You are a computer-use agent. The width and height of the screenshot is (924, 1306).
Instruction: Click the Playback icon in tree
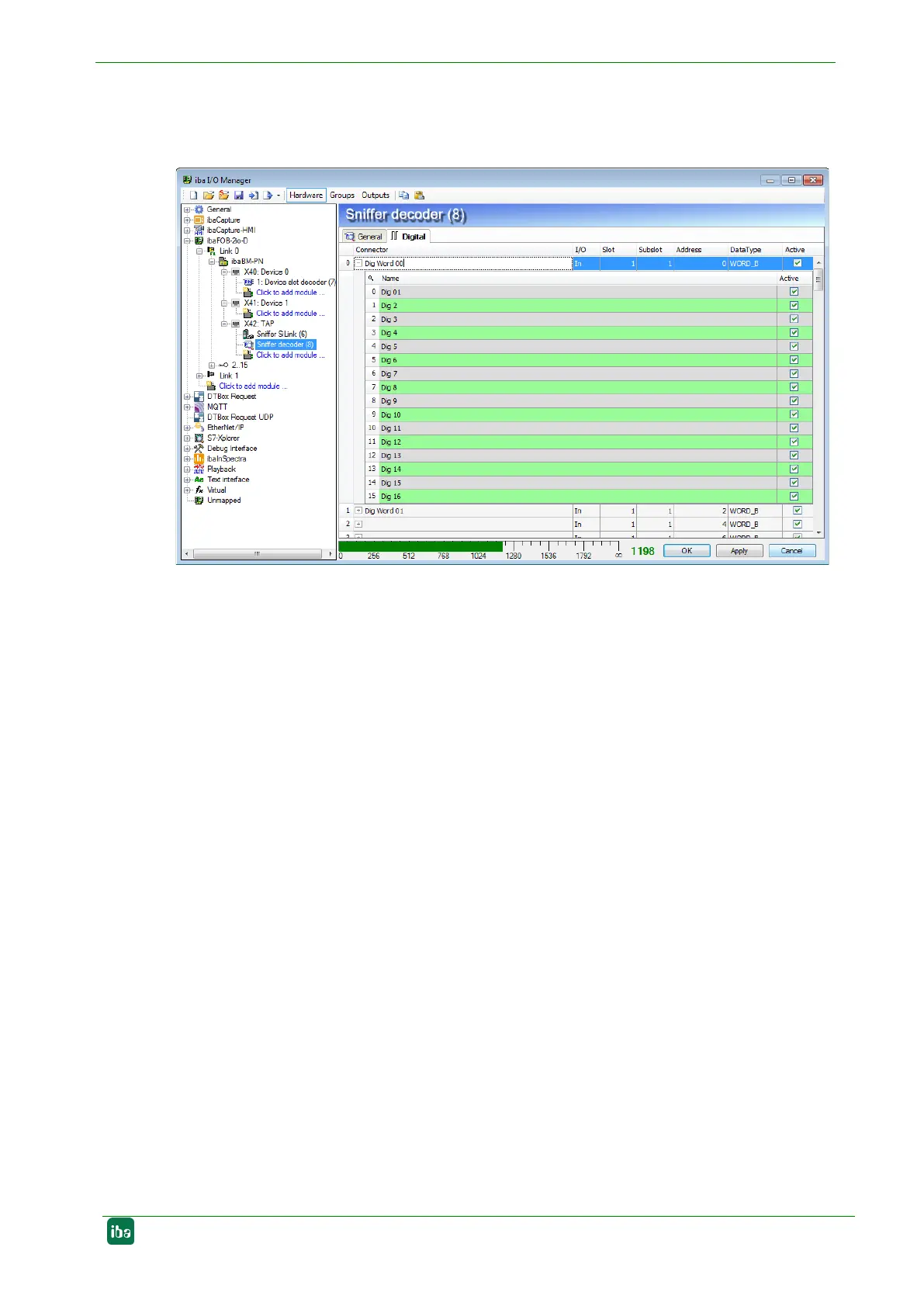199,469
